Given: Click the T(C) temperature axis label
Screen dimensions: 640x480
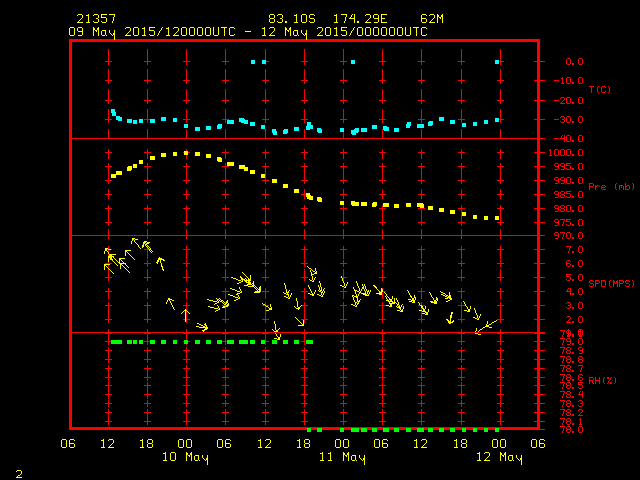Looking at the screenshot, I should 600,89.
